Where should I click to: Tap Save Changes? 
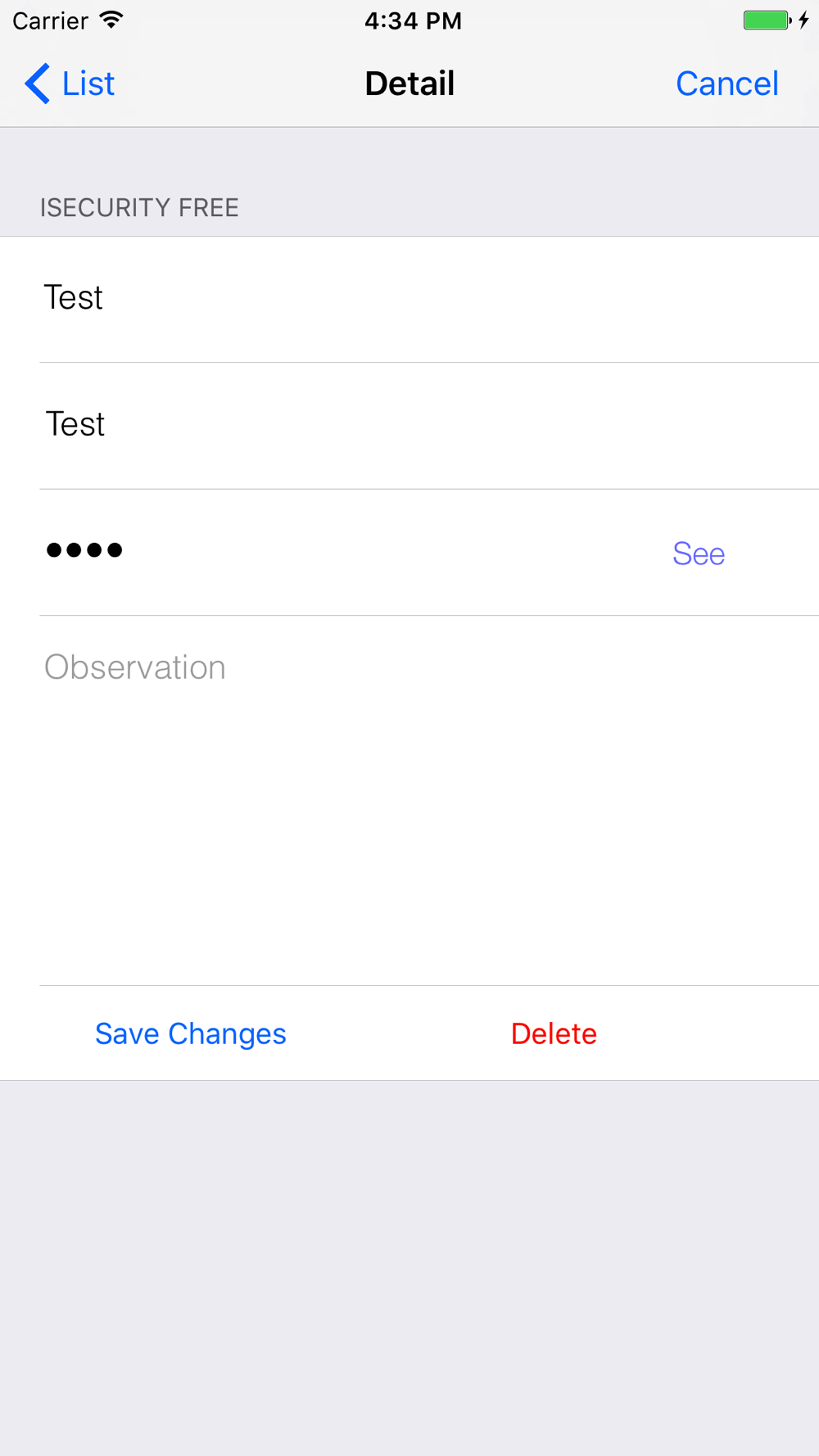tap(191, 1033)
